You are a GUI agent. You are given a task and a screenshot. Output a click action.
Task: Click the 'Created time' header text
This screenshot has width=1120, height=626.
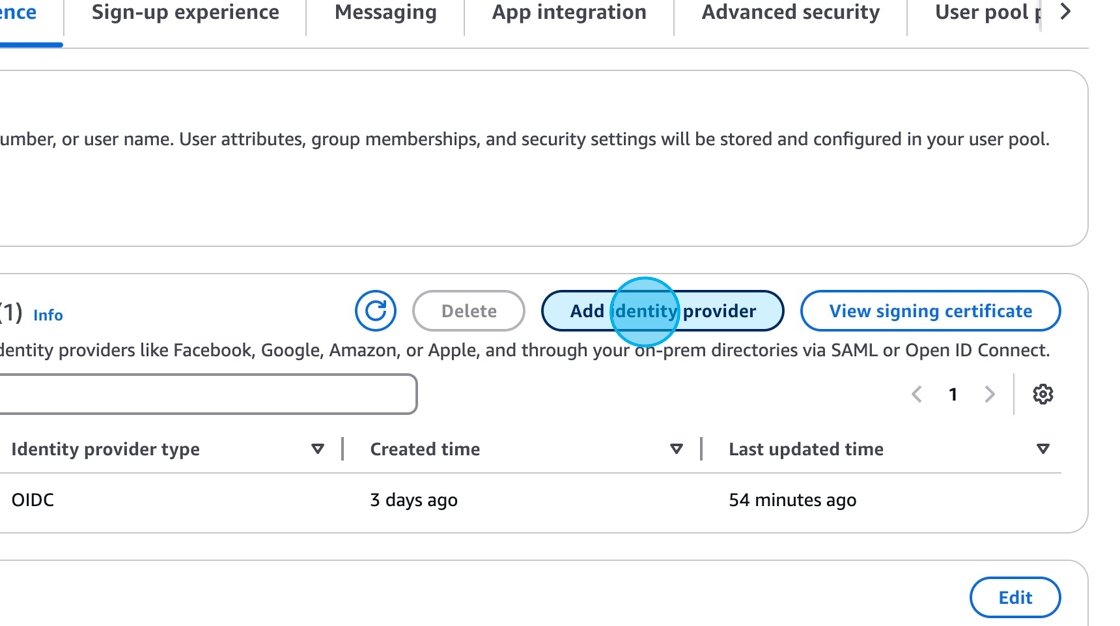coord(425,449)
